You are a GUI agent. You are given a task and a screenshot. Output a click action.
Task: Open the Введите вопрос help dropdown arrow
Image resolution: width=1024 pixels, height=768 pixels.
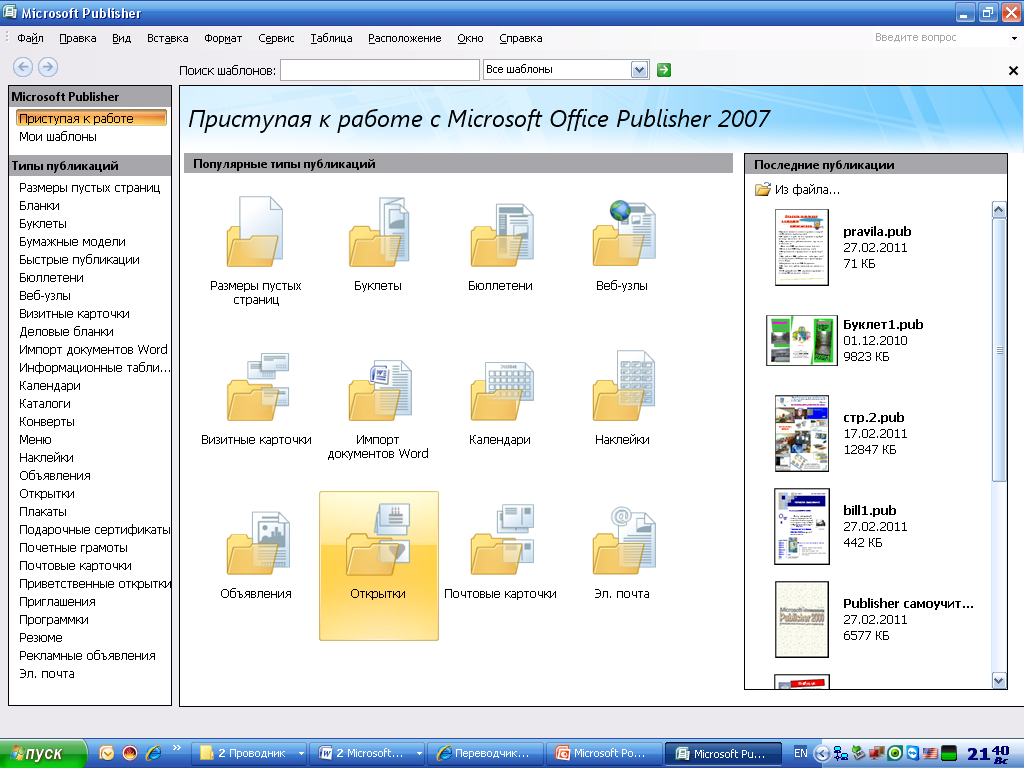[1014, 38]
